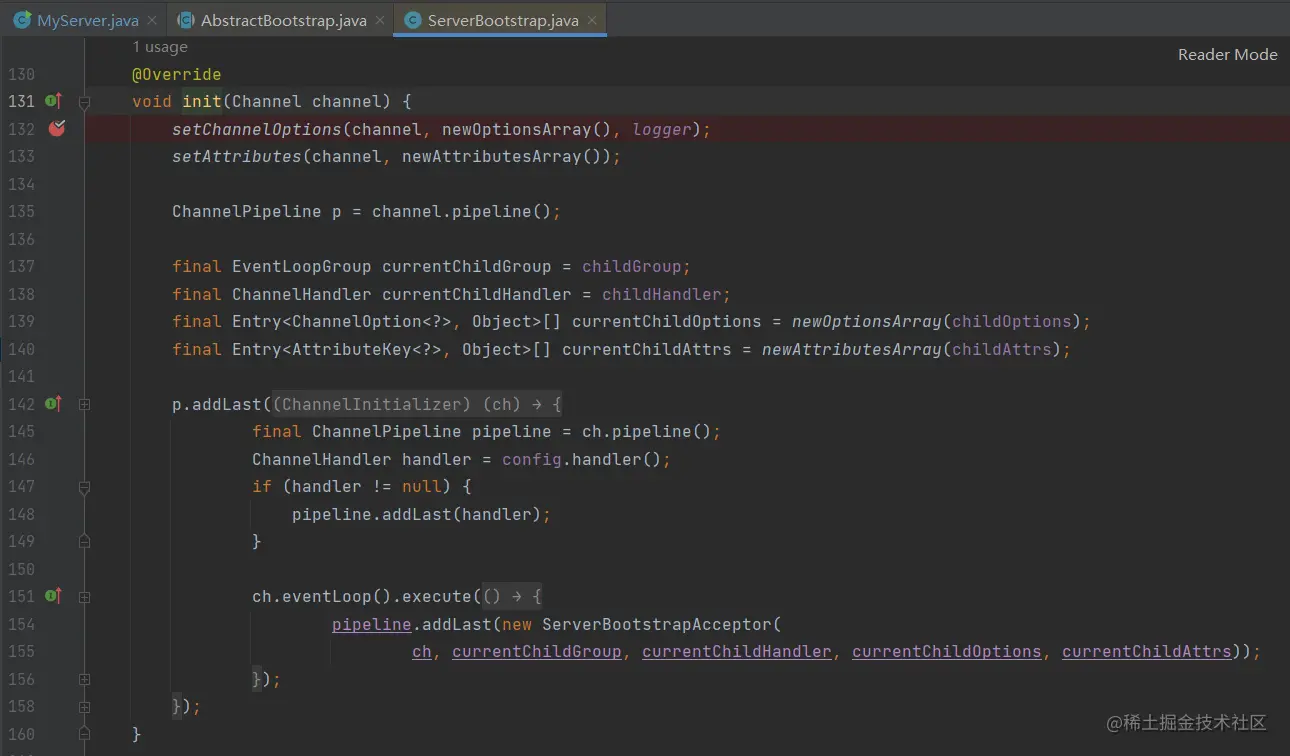Click ch.pipeline() call on line 145
The width and height of the screenshot is (1290, 756).
(x=647, y=431)
